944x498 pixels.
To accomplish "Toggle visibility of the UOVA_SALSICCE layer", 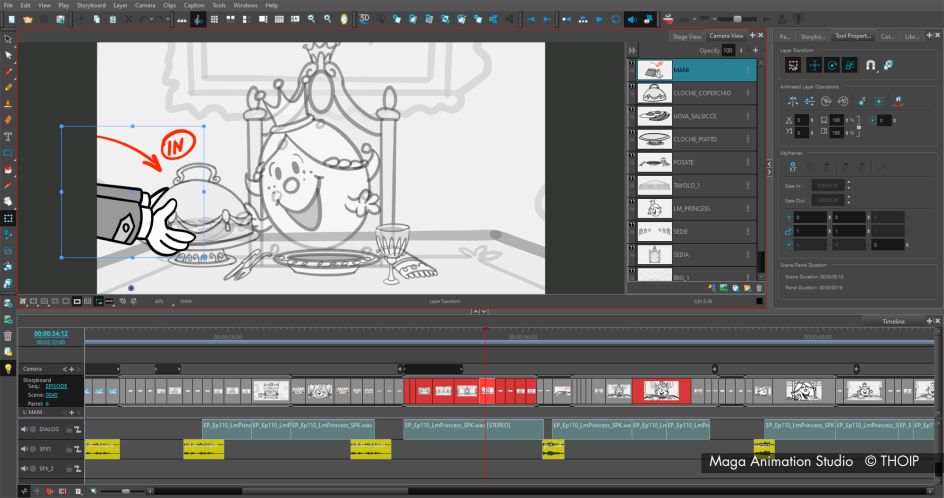I will point(632,109).
